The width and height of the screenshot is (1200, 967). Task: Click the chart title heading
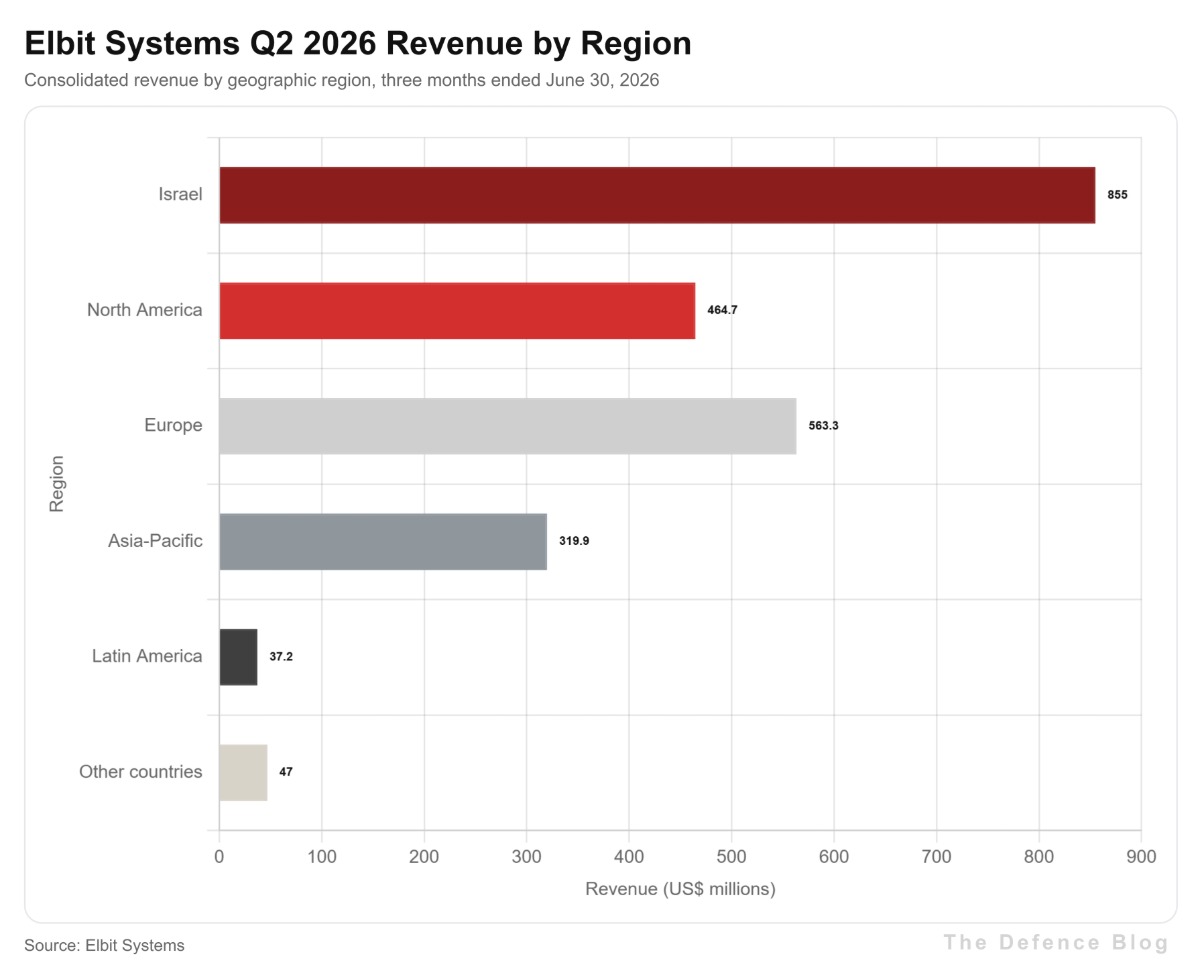[358, 44]
